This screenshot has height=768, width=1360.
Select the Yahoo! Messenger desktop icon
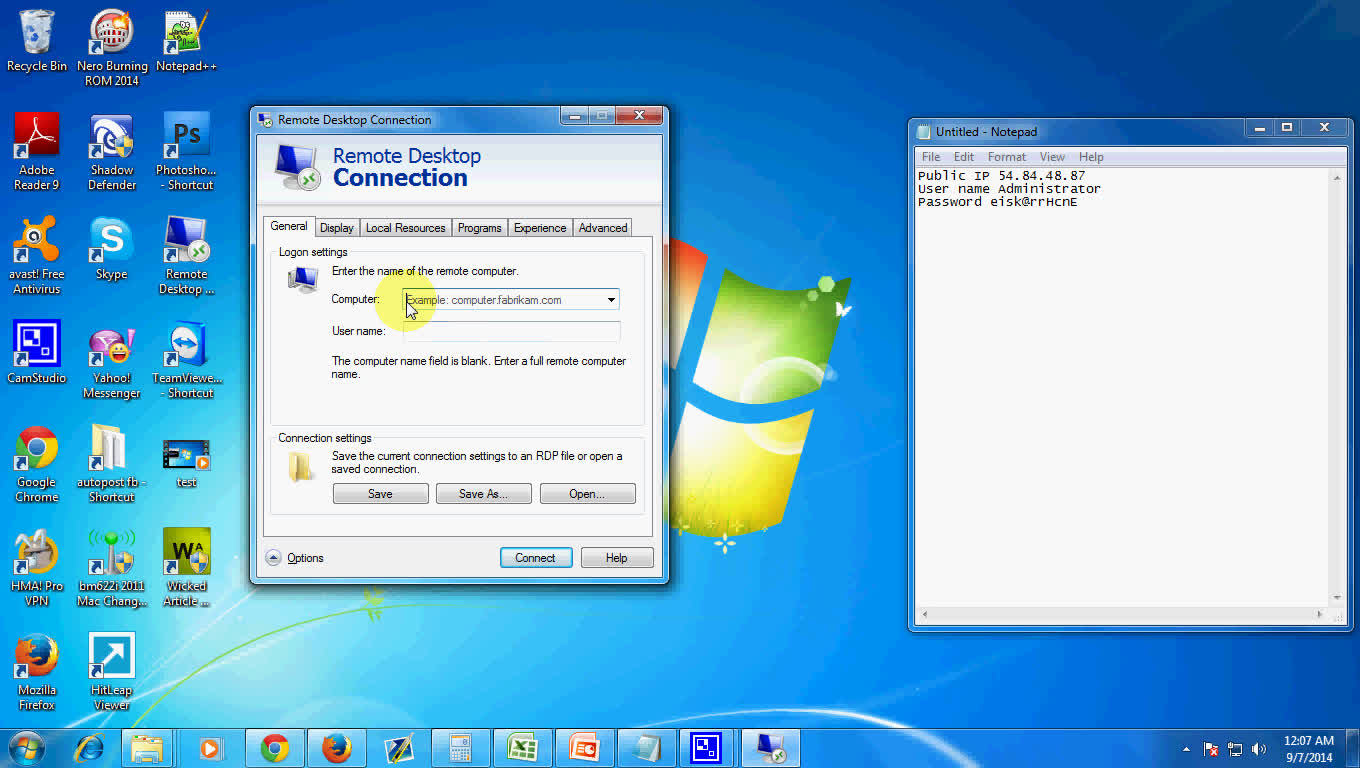pos(112,359)
